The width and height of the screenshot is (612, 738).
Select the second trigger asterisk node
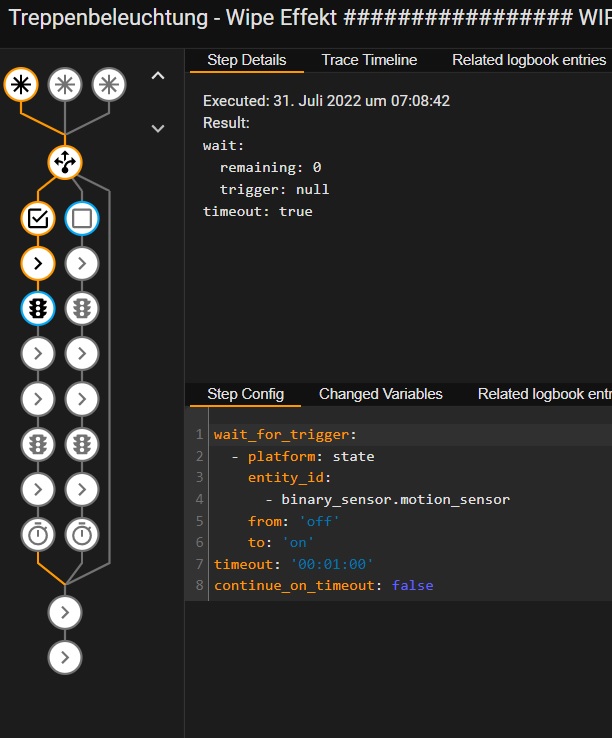point(65,85)
